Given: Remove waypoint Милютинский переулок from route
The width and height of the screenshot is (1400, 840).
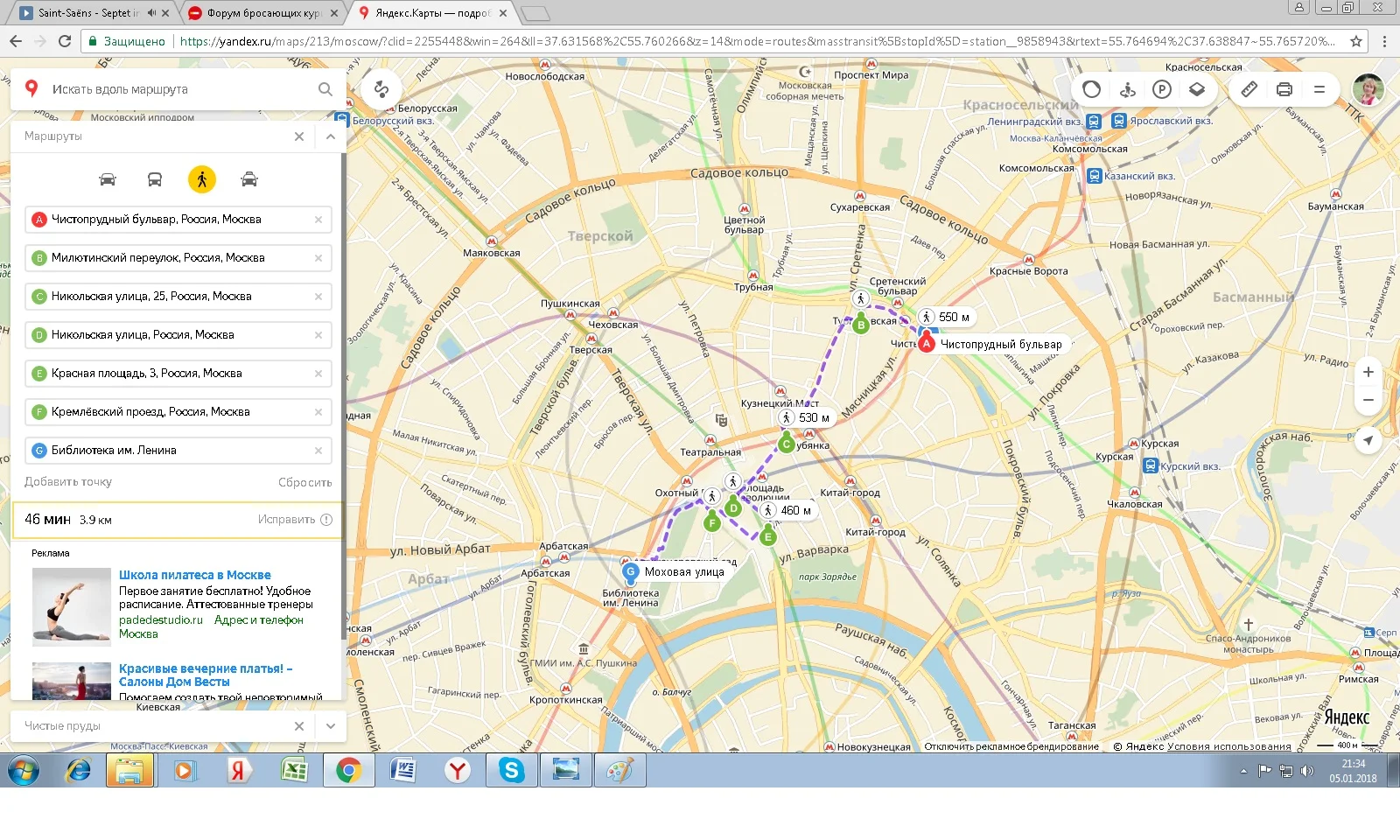Looking at the screenshot, I should click(318, 258).
